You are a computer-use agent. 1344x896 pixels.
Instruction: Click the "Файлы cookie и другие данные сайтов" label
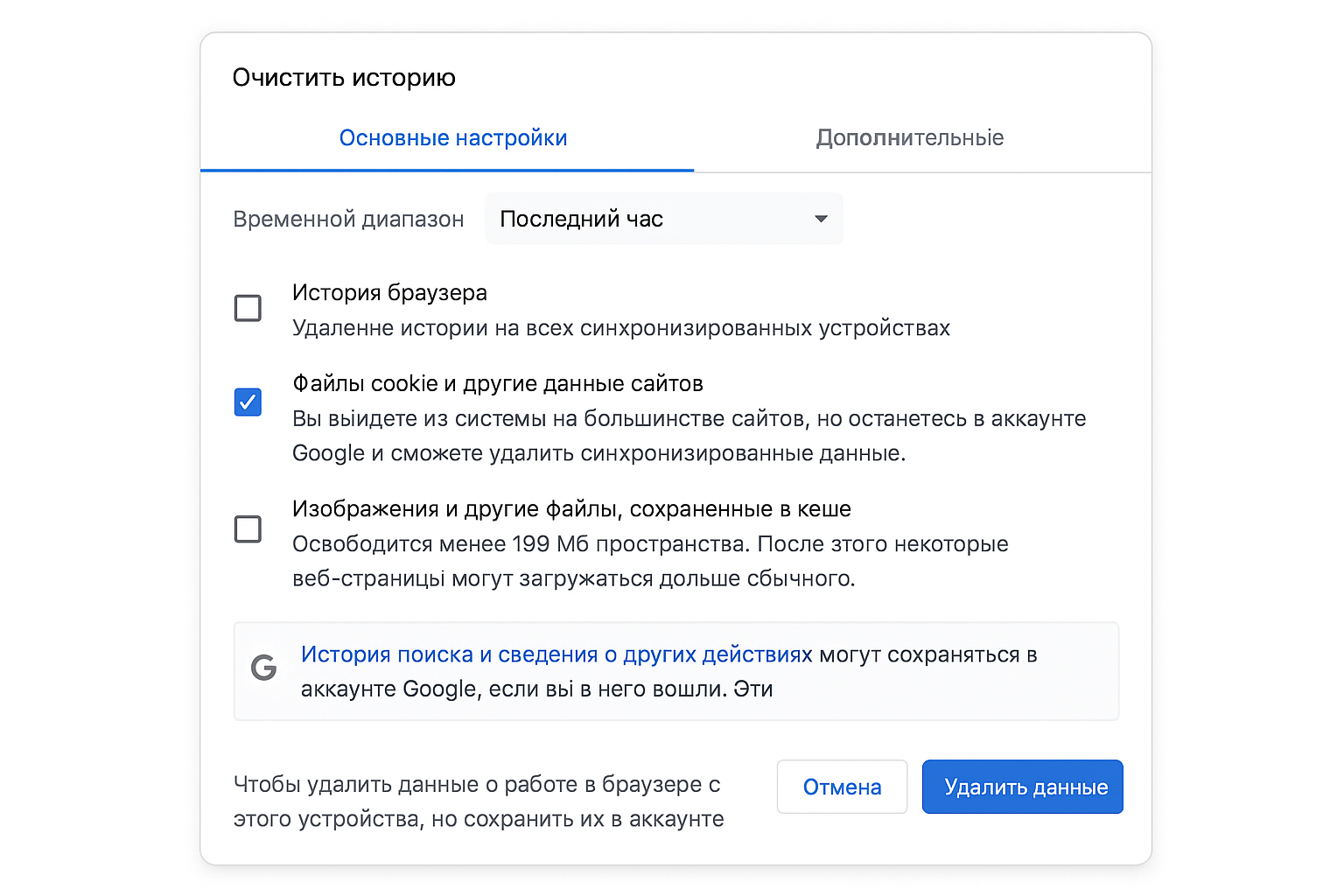(498, 383)
